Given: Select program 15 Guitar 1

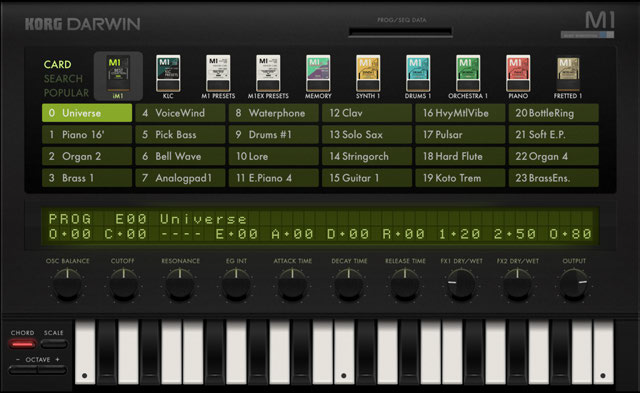Looking at the screenshot, I should pyautogui.click(x=367, y=178).
